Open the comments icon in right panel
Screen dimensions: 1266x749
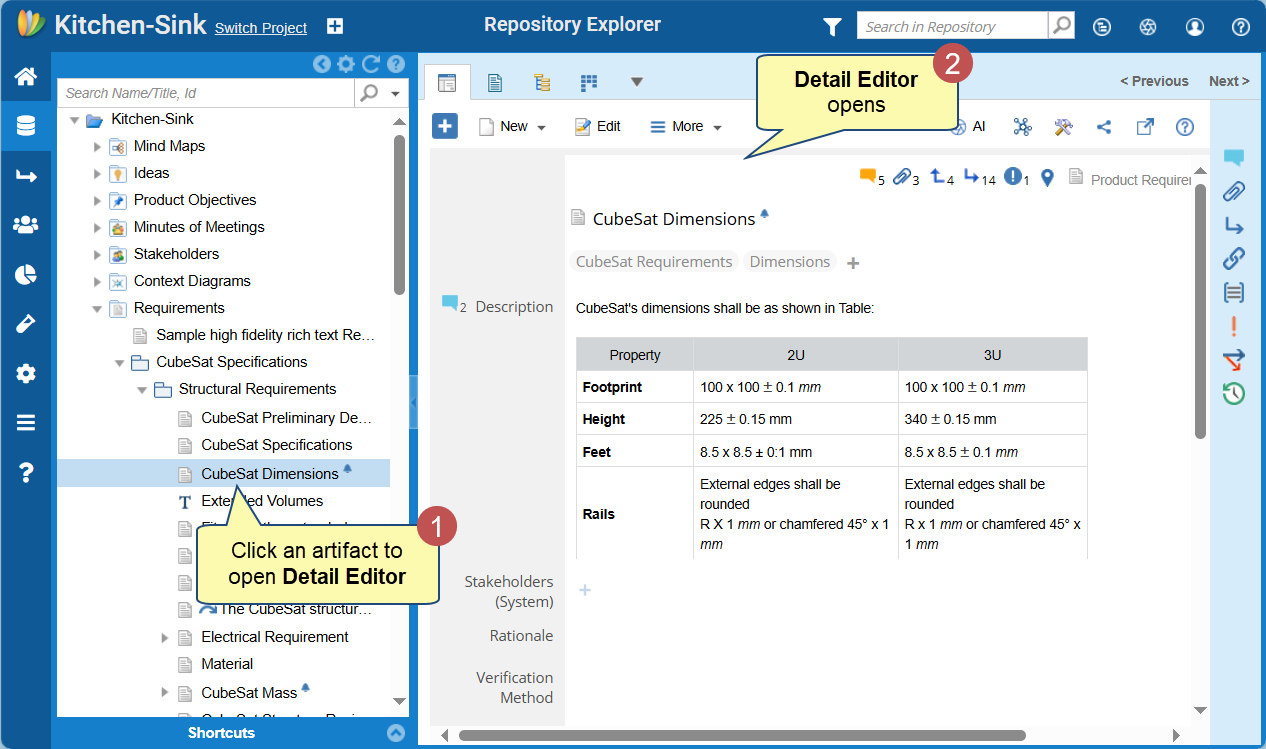coord(1233,158)
